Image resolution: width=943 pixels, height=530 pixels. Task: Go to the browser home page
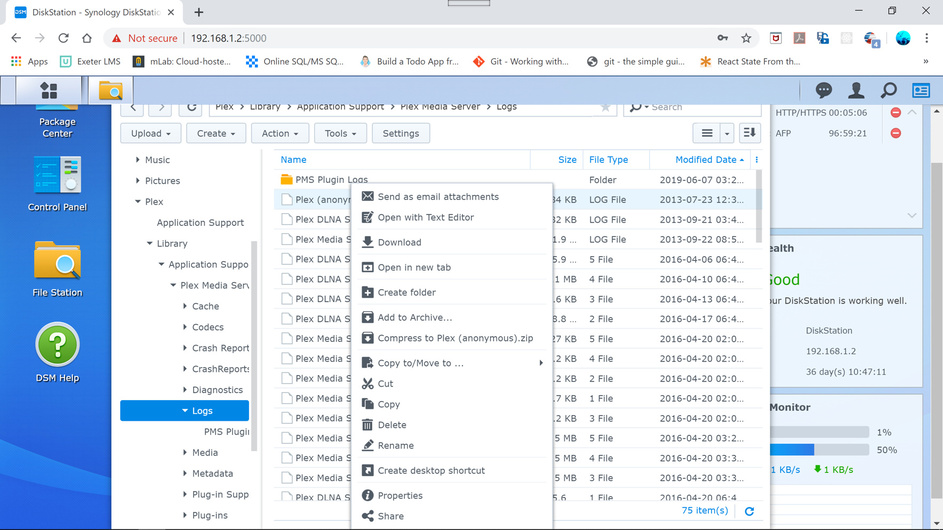[x=87, y=38]
